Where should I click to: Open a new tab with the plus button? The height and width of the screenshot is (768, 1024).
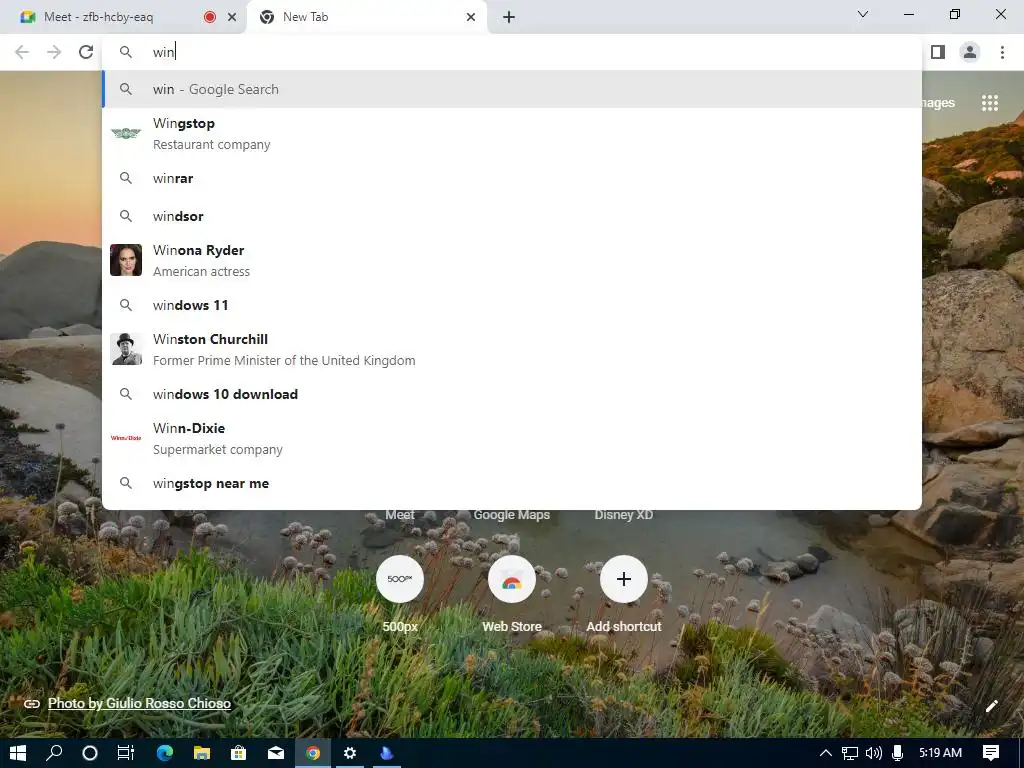[509, 17]
